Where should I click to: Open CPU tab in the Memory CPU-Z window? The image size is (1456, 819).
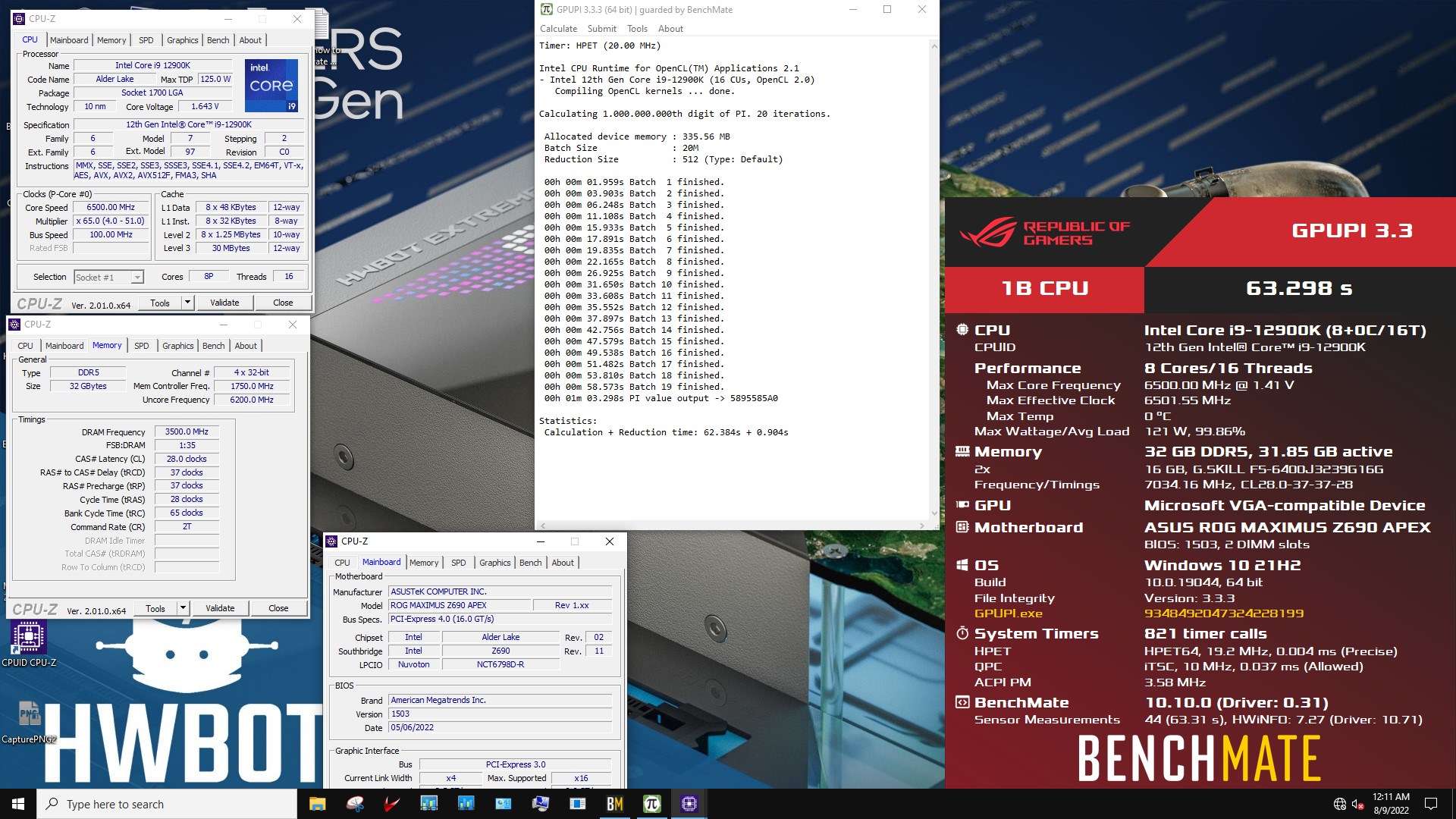25,346
